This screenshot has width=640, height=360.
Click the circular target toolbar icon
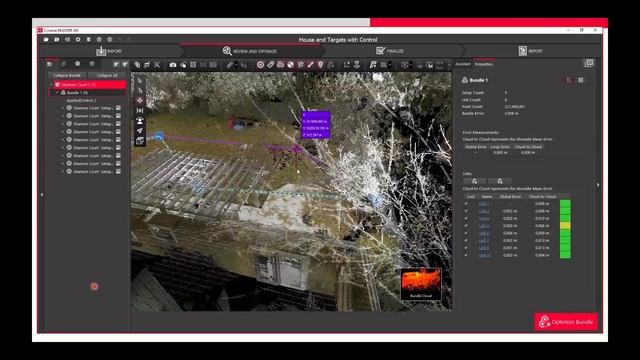click(x=260, y=64)
